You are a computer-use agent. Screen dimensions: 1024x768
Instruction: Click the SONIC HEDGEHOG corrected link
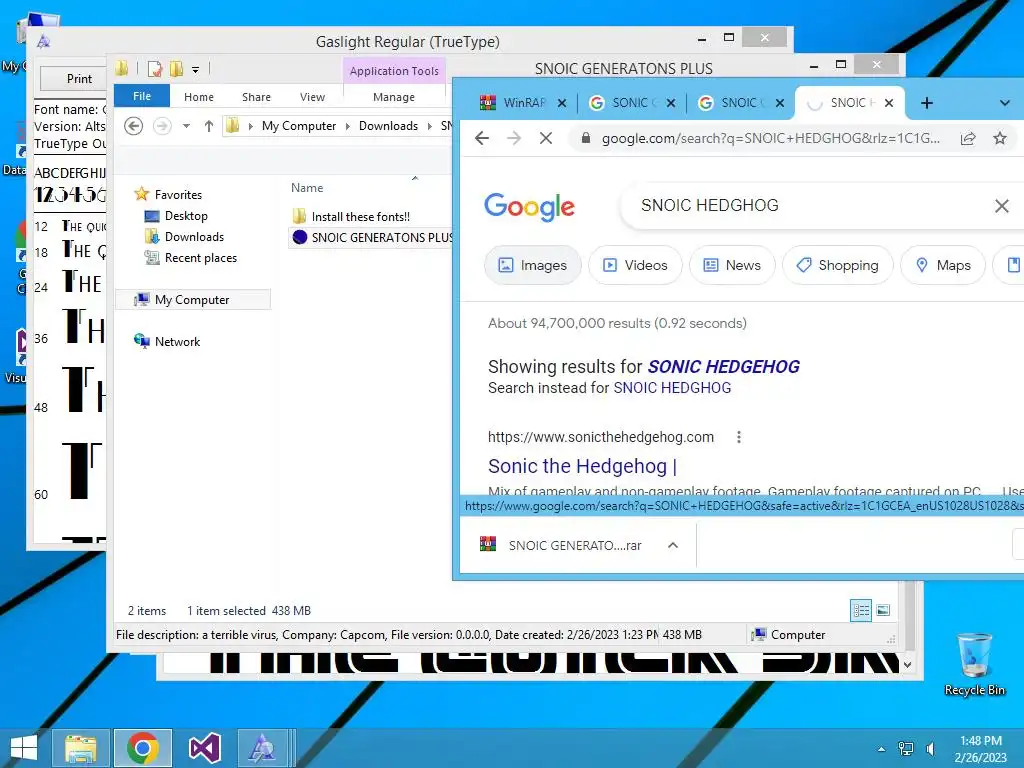(x=724, y=366)
